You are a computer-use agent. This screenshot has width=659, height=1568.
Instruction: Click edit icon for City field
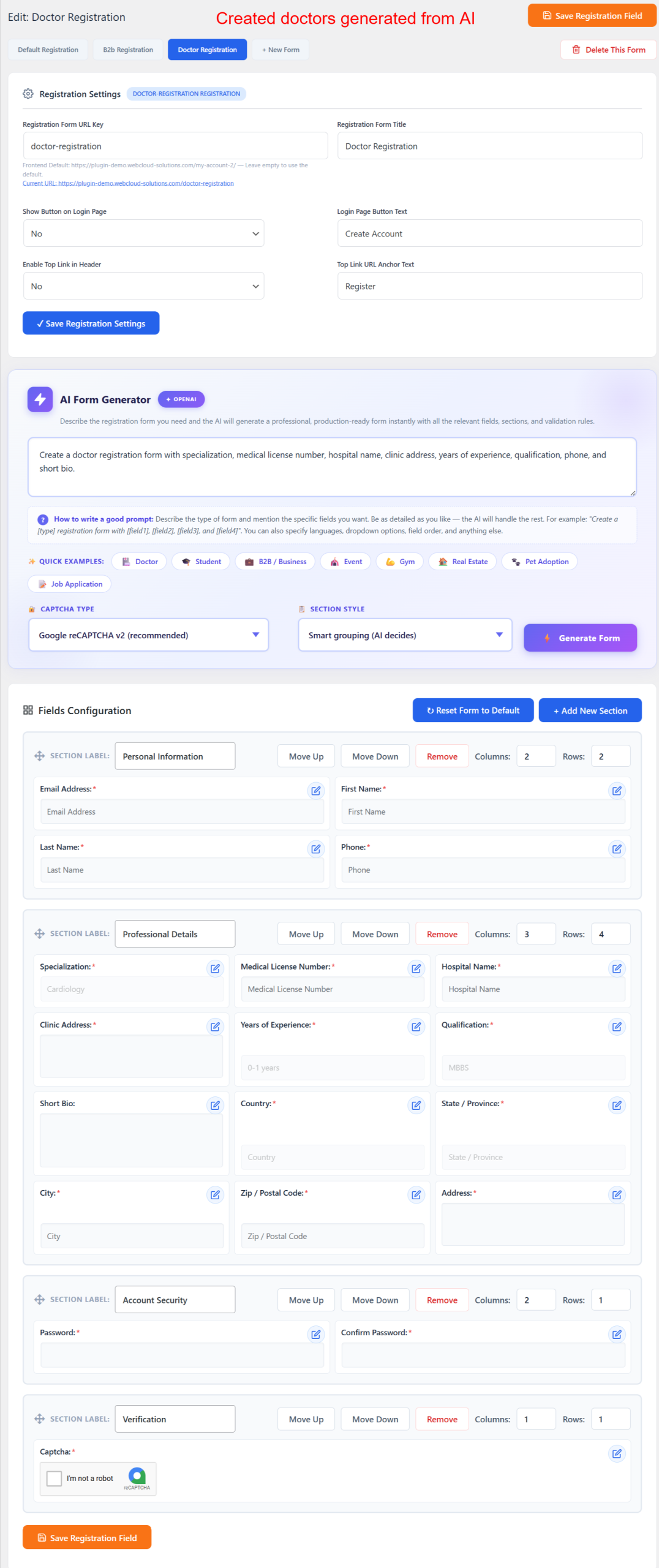[215, 1195]
